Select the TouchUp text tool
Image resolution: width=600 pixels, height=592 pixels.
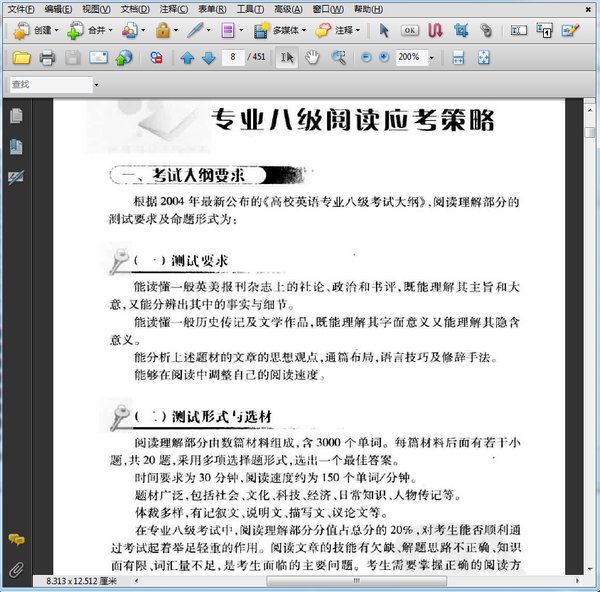[x=518, y=30]
